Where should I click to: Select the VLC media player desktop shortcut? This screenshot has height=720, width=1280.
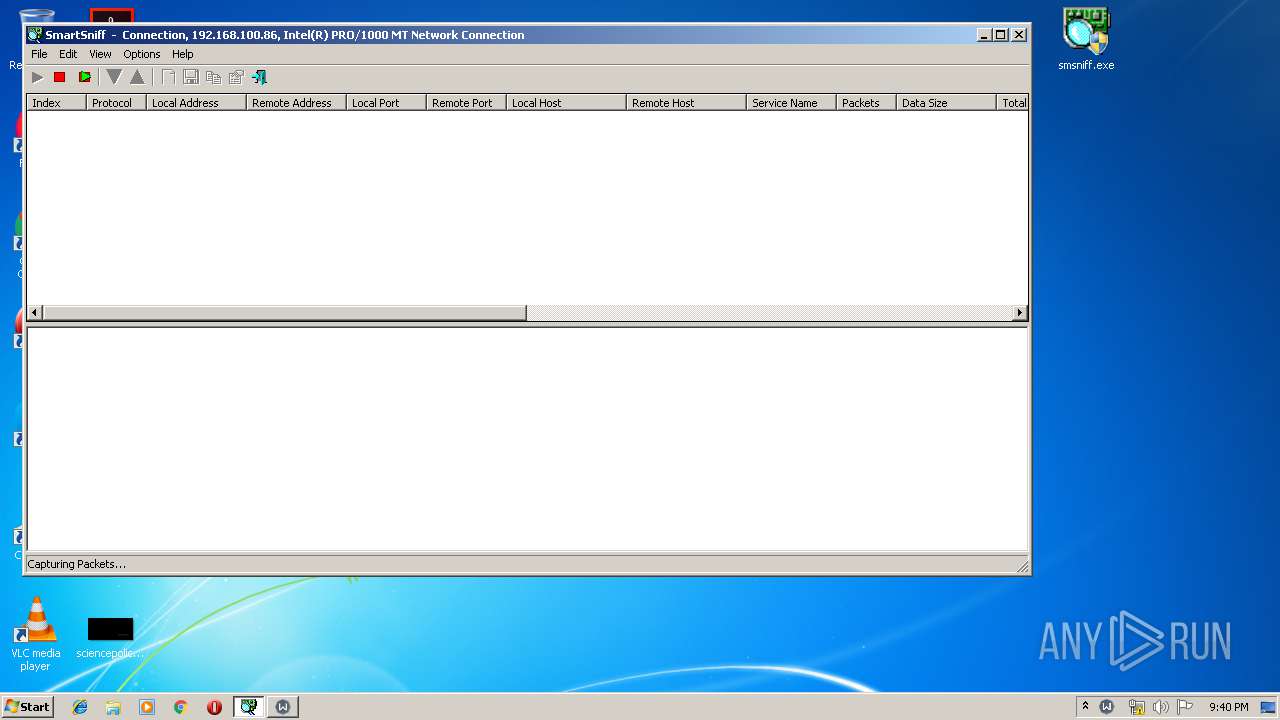click(35, 634)
